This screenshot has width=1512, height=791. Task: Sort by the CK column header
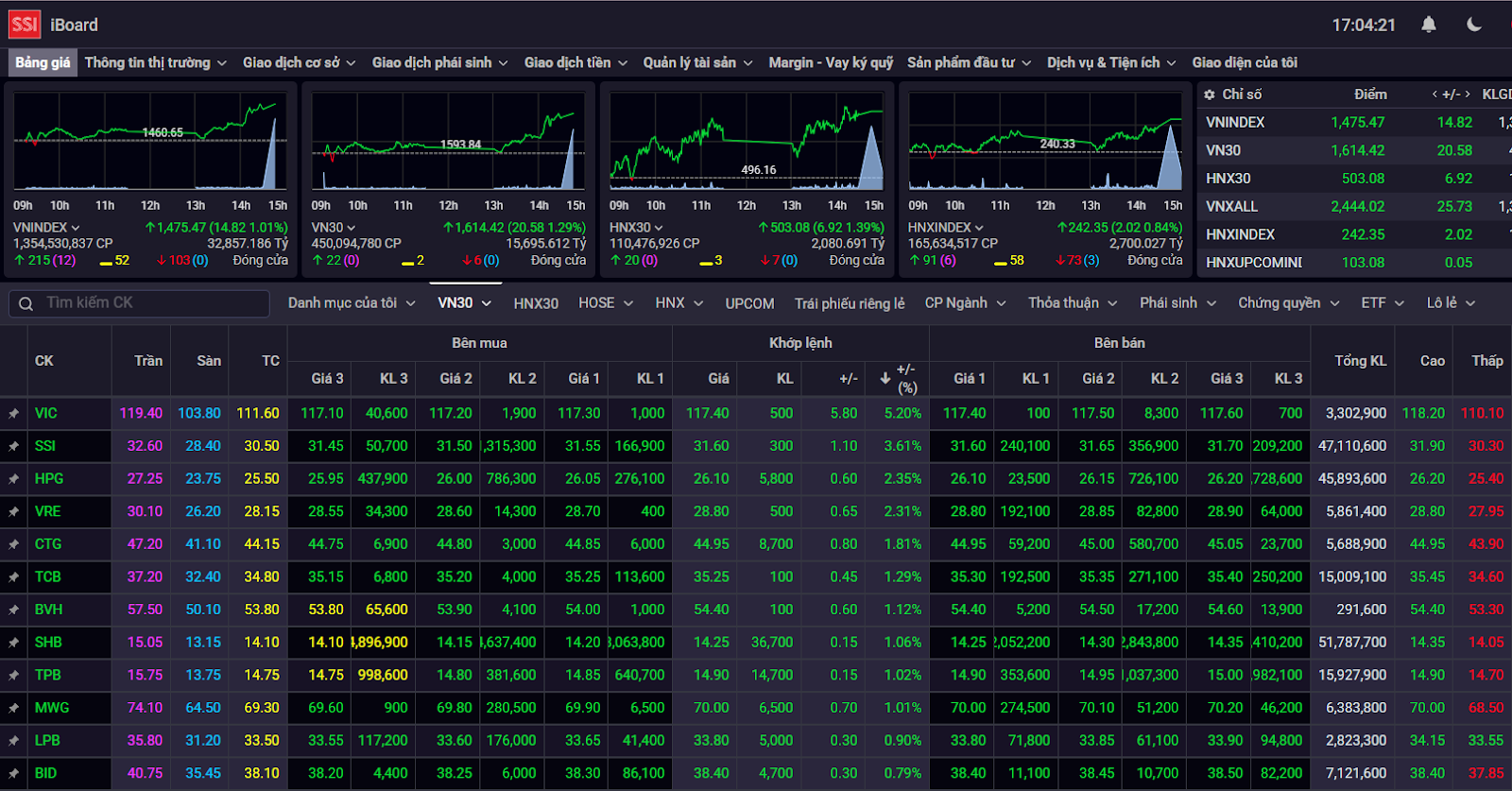44,361
